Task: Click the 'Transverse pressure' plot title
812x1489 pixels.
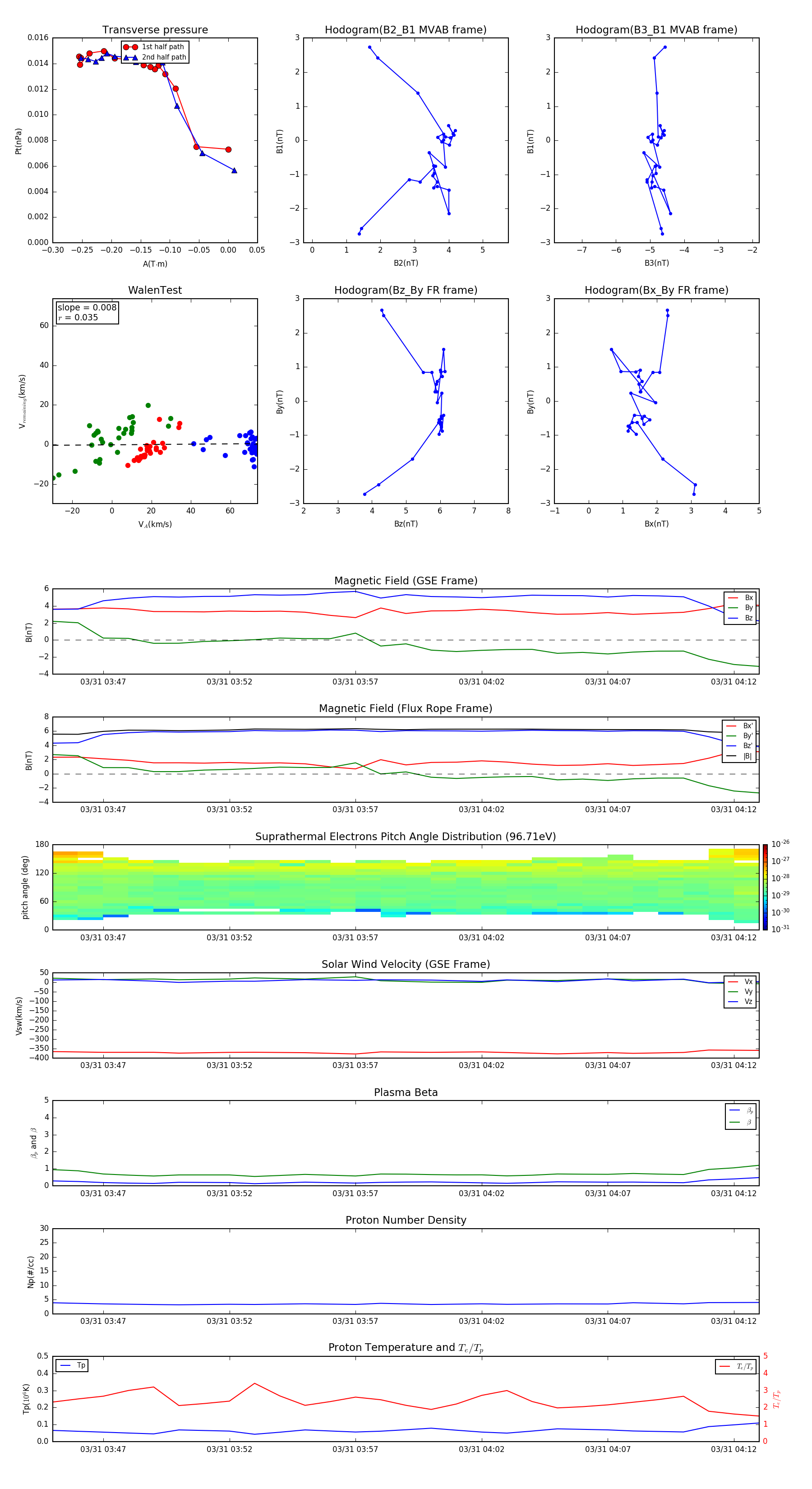Action: click(x=155, y=29)
